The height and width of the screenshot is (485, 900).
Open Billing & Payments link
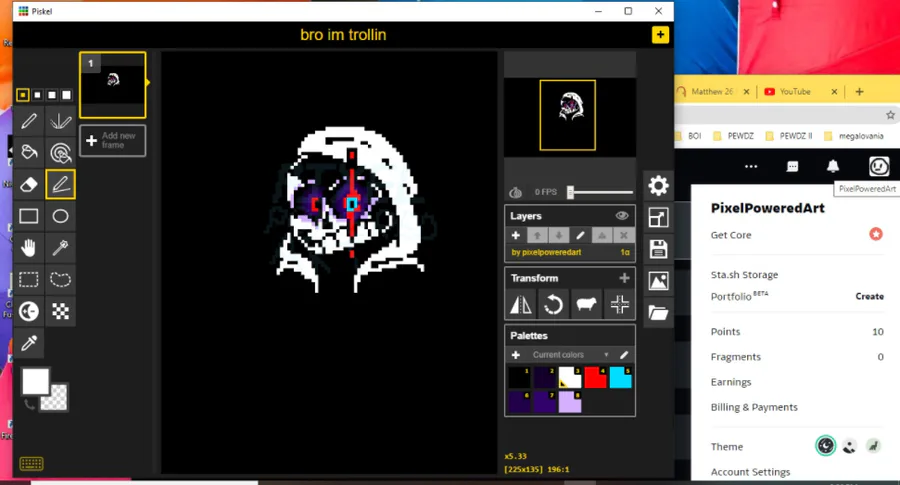(x=754, y=407)
